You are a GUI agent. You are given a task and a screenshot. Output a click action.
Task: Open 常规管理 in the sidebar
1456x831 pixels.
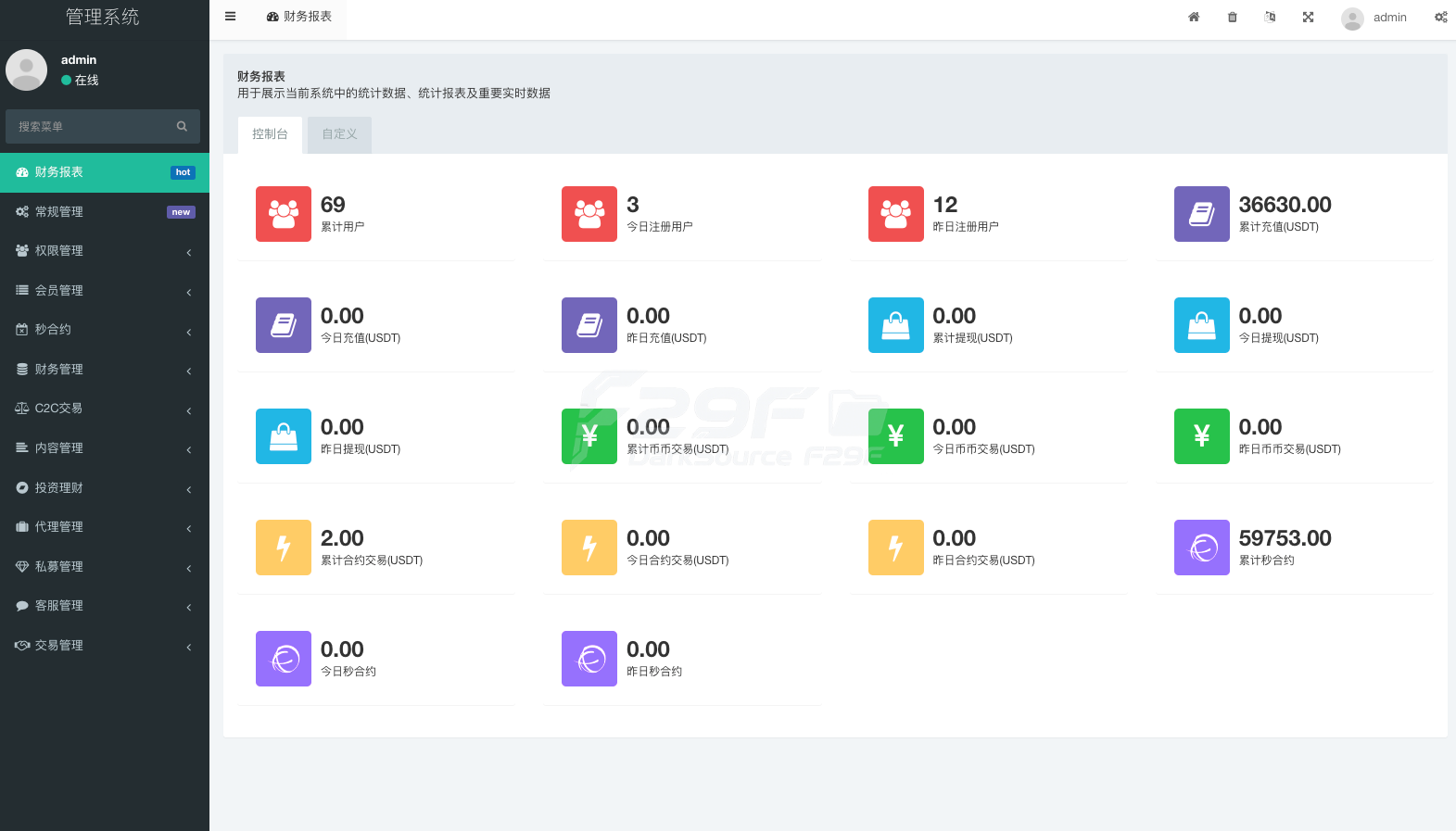pyautogui.click(x=104, y=212)
